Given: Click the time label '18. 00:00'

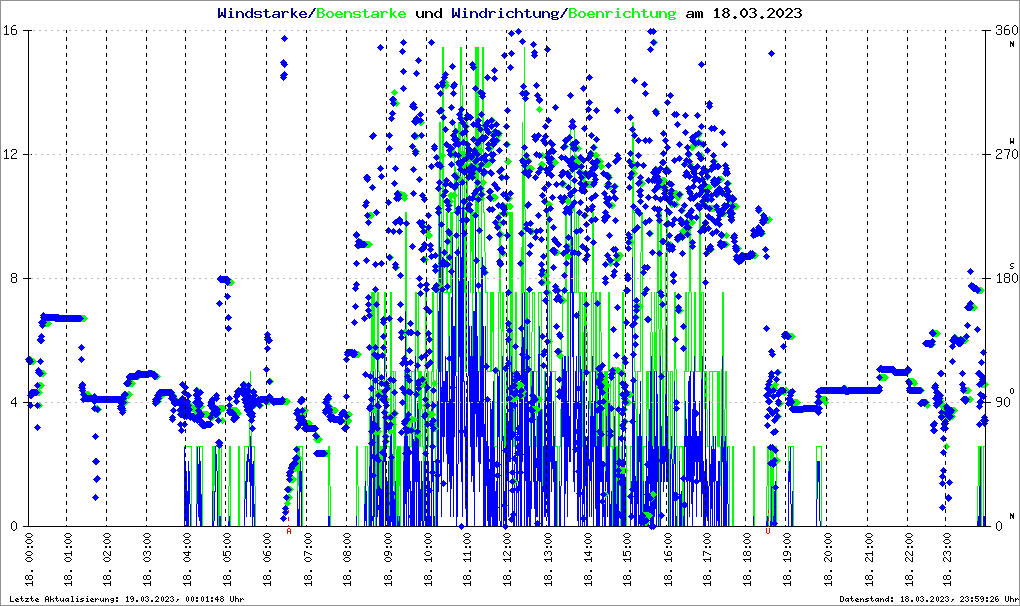Looking at the screenshot, I should click(29, 559).
